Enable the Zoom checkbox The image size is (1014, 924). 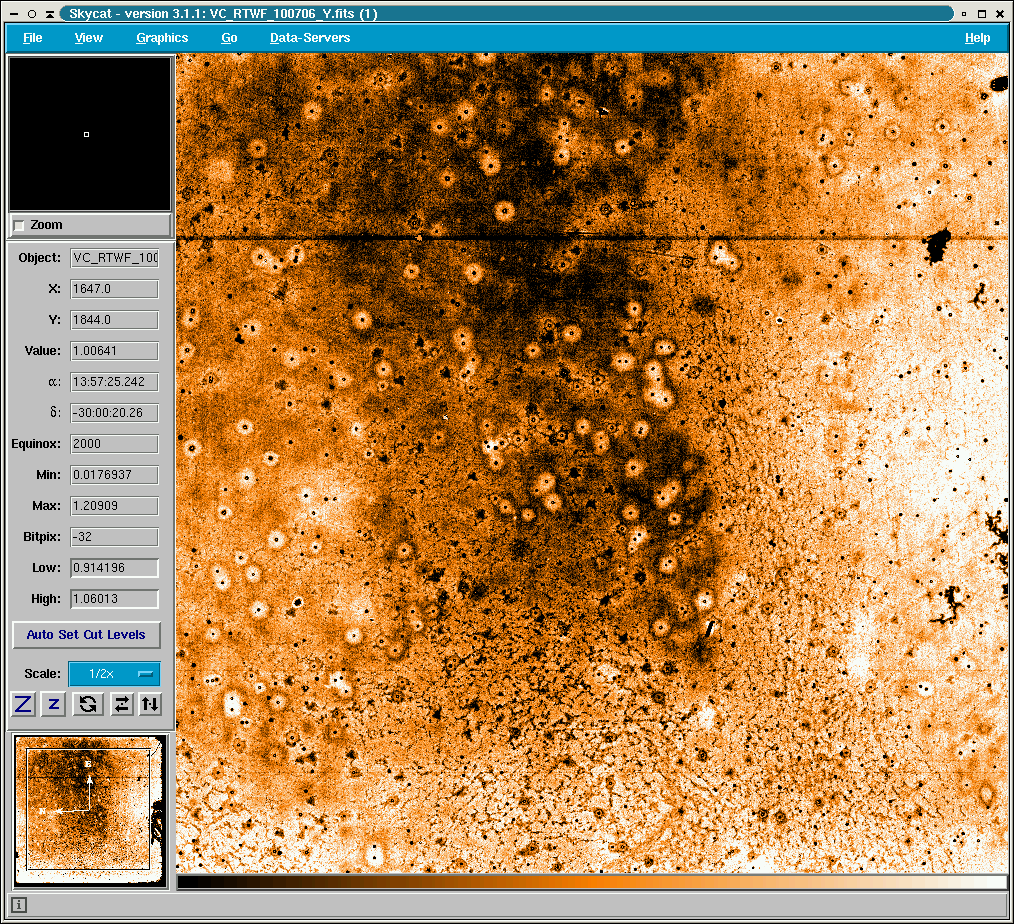click(x=19, y=226)
